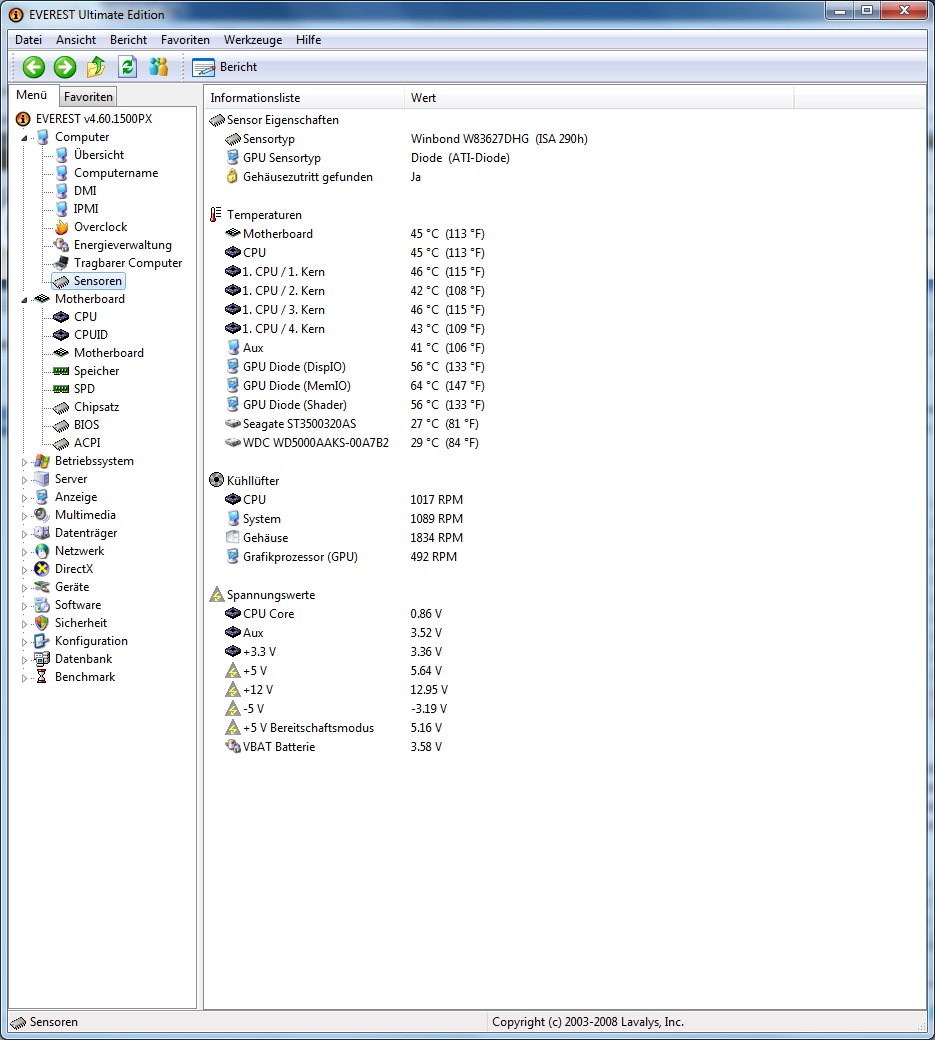Click the Temperaturen thermometer icon
The width and height of the screenshot is (935, 1042).
(216, 215)
